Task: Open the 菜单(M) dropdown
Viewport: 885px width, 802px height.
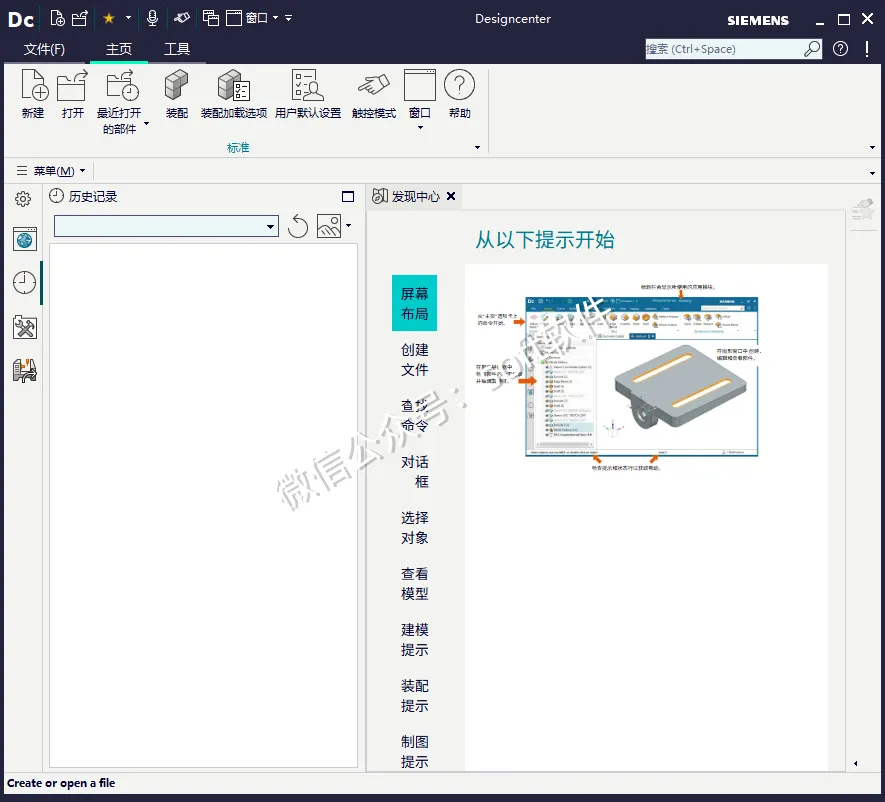Action: click(51, 170)
